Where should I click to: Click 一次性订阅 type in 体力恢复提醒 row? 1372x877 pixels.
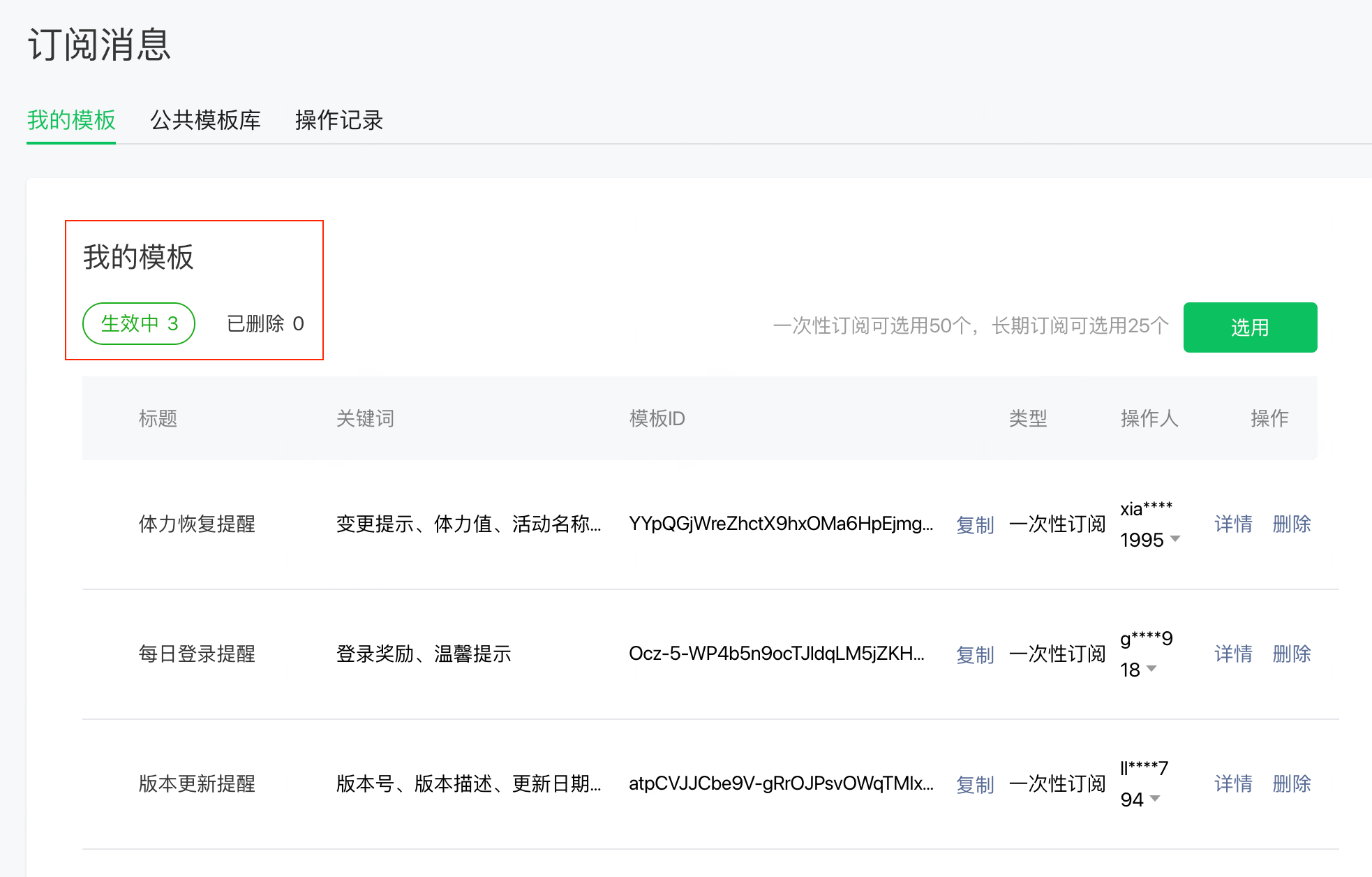click(1057, 524)
